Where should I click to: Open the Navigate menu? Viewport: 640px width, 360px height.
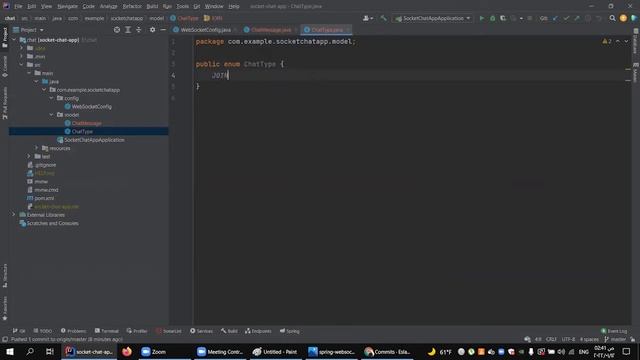(67, 7)
